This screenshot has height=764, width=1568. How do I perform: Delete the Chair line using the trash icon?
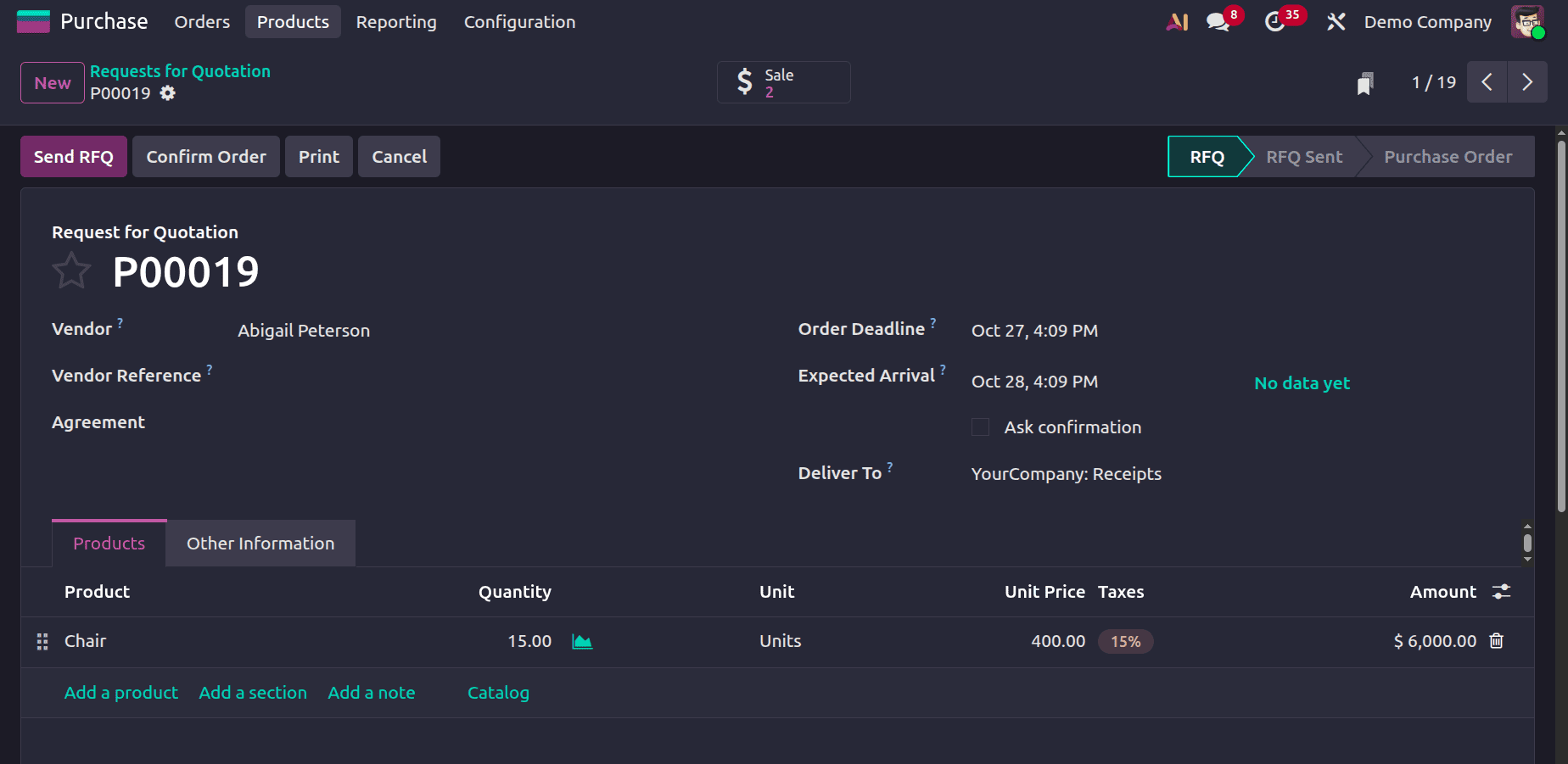click(x=1496, y=642)
